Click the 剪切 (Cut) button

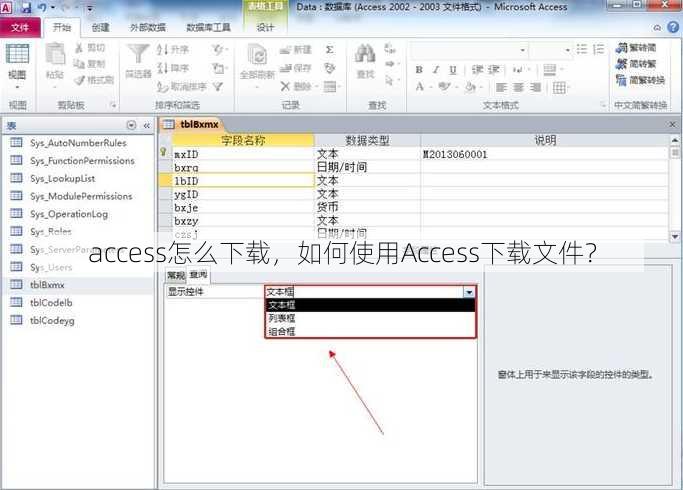90,47
